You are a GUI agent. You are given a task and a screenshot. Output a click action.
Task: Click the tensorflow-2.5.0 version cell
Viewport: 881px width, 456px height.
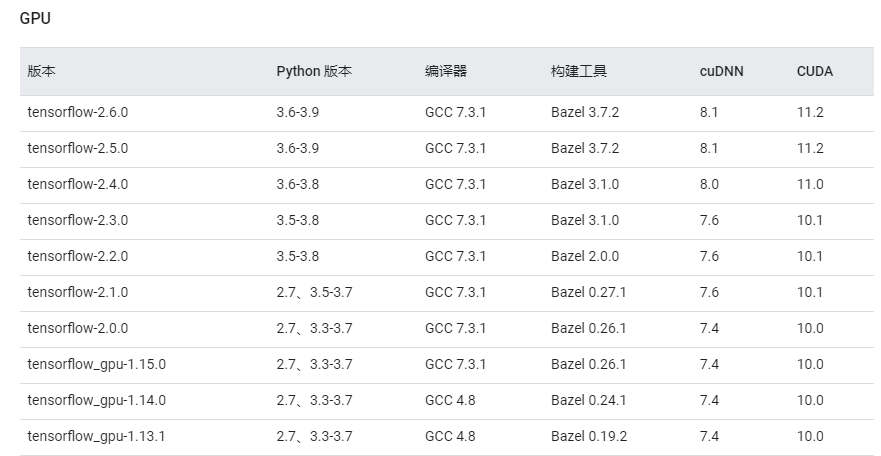(x=78, y=148)
